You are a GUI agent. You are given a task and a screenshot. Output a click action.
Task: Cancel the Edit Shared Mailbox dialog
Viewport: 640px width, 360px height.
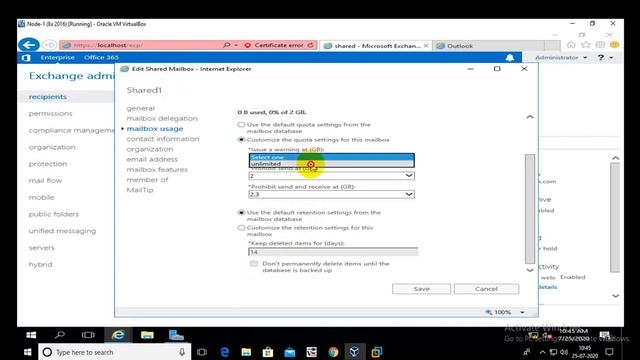486,289
